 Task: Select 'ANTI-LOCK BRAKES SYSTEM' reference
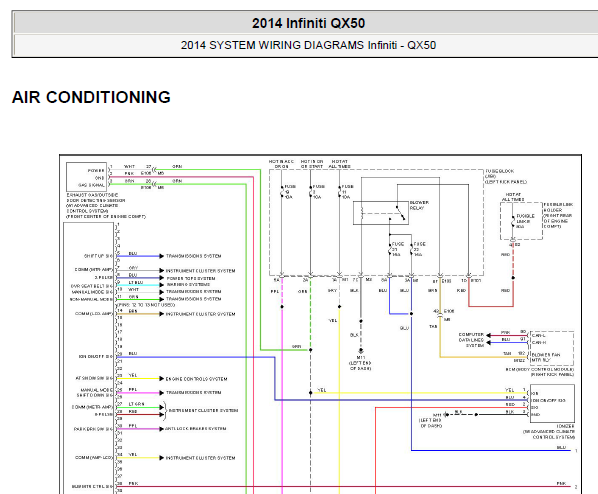pos(196,429)
